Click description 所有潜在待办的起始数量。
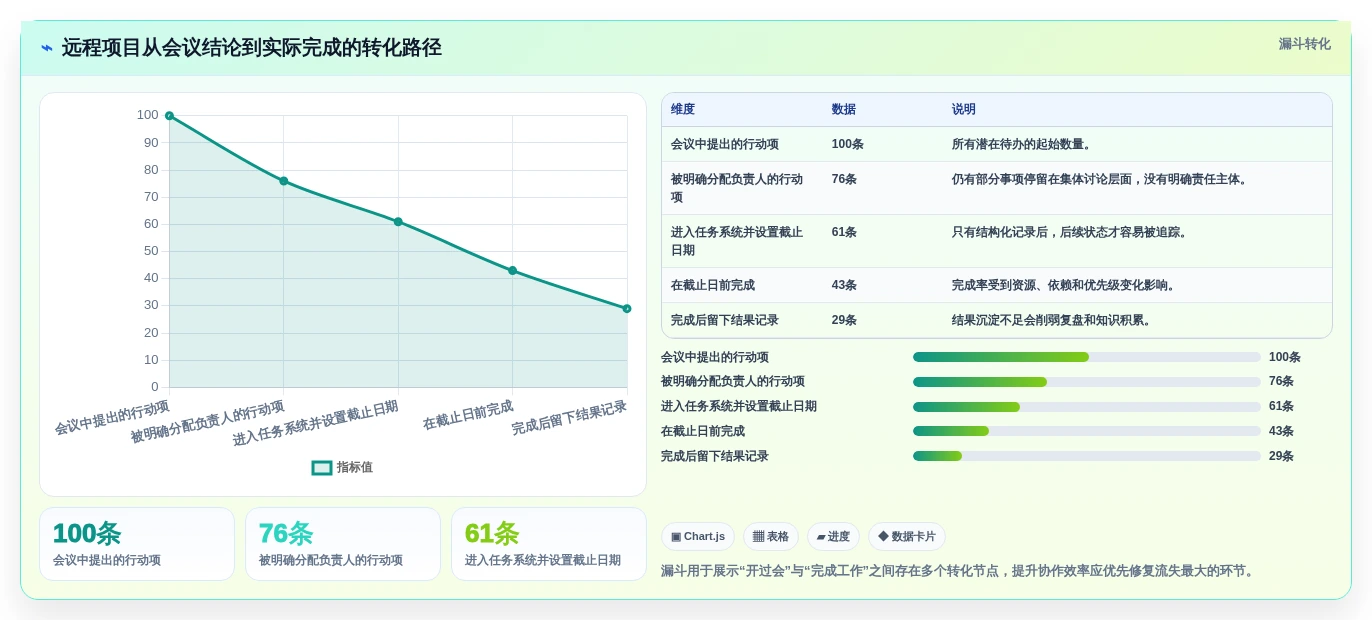The width and height of the screenshot is (1372, 620). 1024,144
